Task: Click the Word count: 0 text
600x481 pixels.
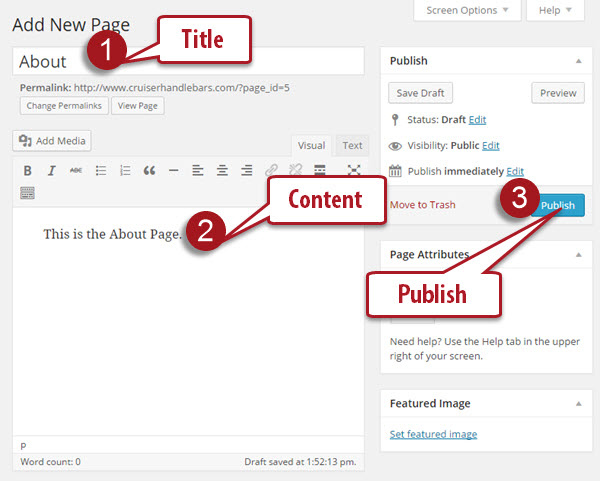Action: [51, 462]
